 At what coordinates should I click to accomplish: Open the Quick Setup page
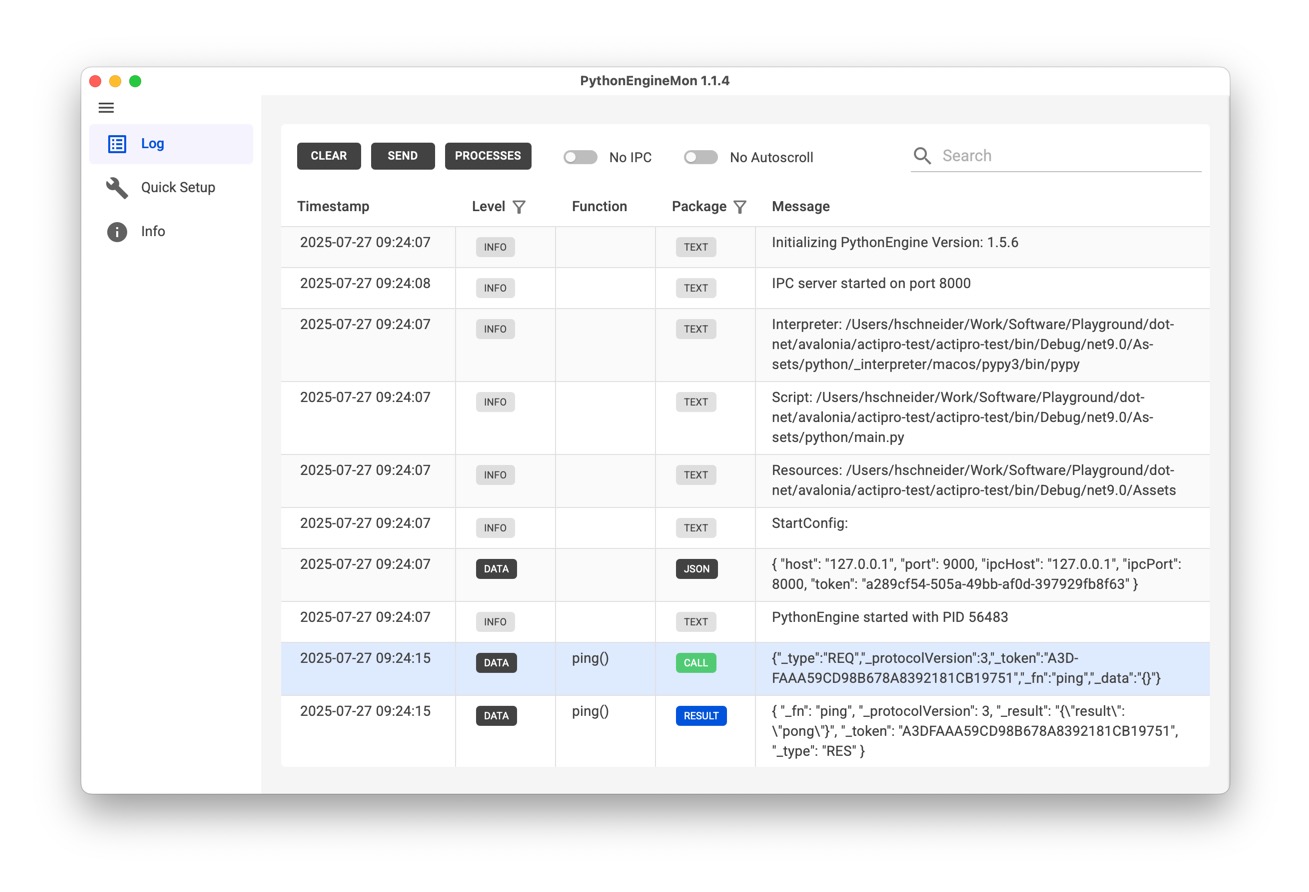click(171, 188)
